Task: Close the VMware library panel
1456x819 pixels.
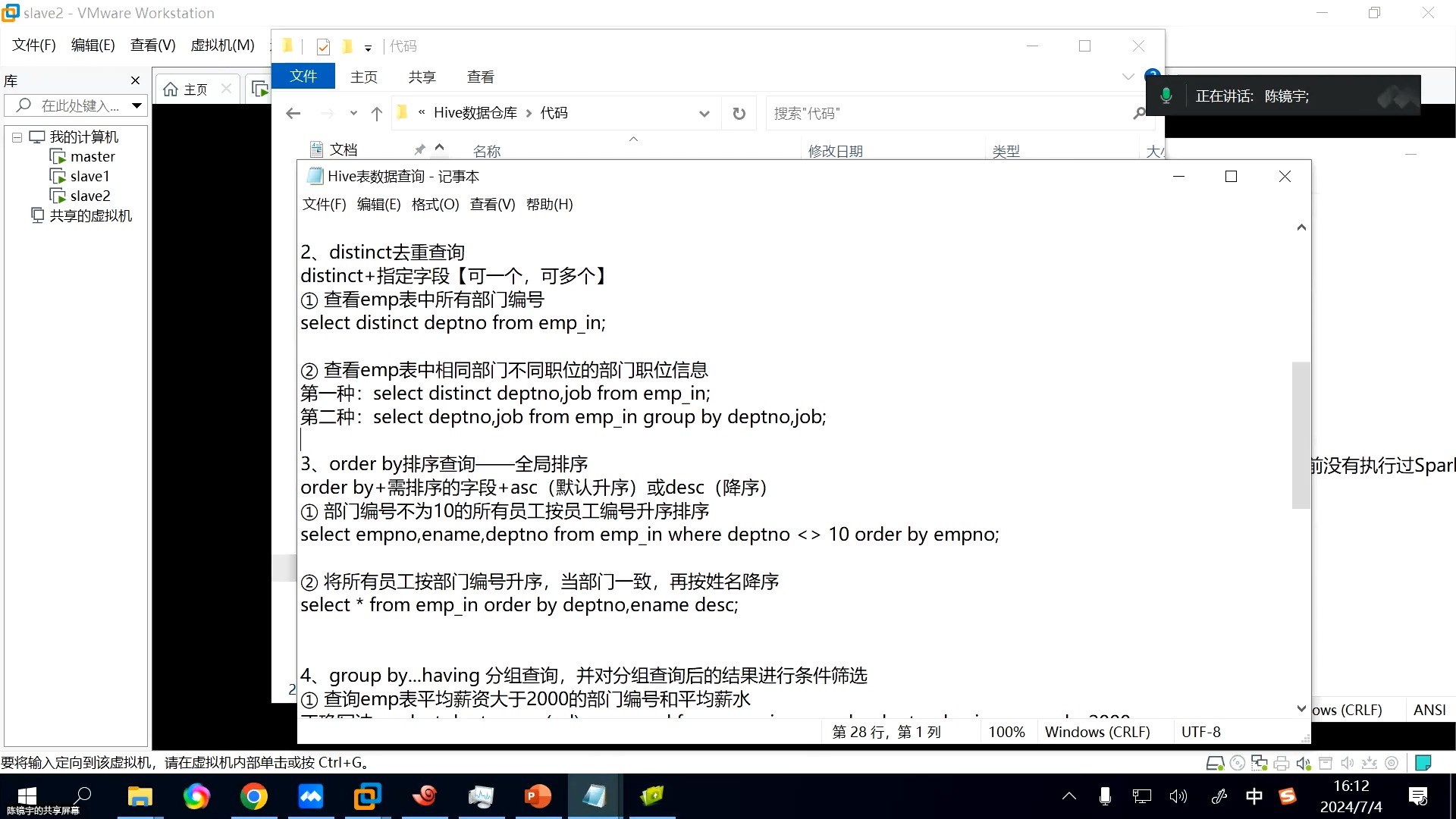Action: point(136,80)
